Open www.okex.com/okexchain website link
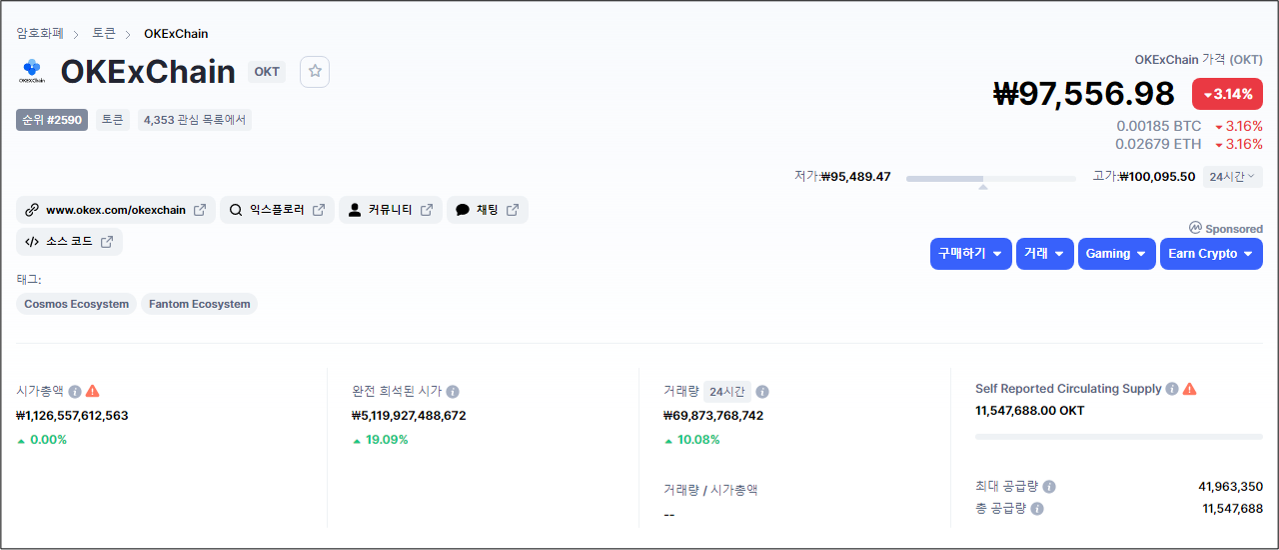This screenshot has height=550, width=1279. pos(115,210)
